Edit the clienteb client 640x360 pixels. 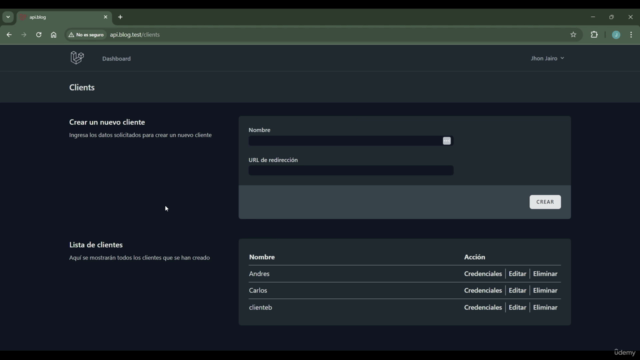tap(517, 307)
